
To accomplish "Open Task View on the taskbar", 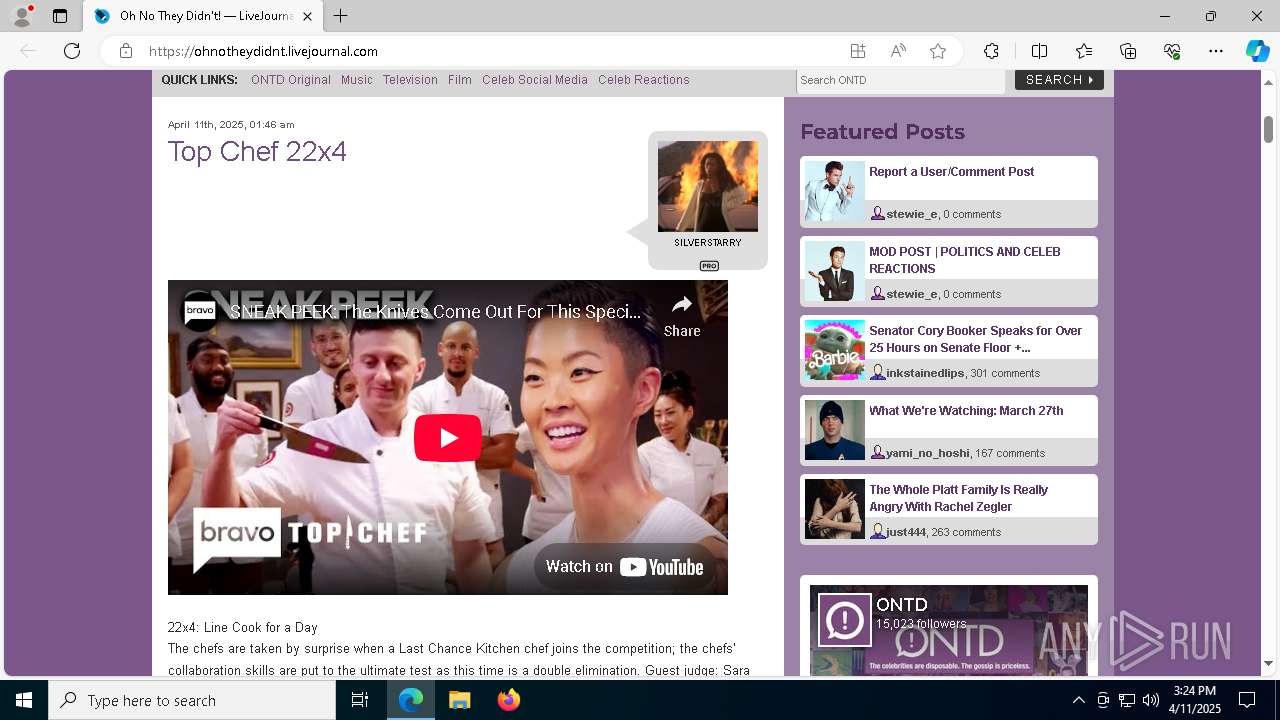I will point(360,700).
